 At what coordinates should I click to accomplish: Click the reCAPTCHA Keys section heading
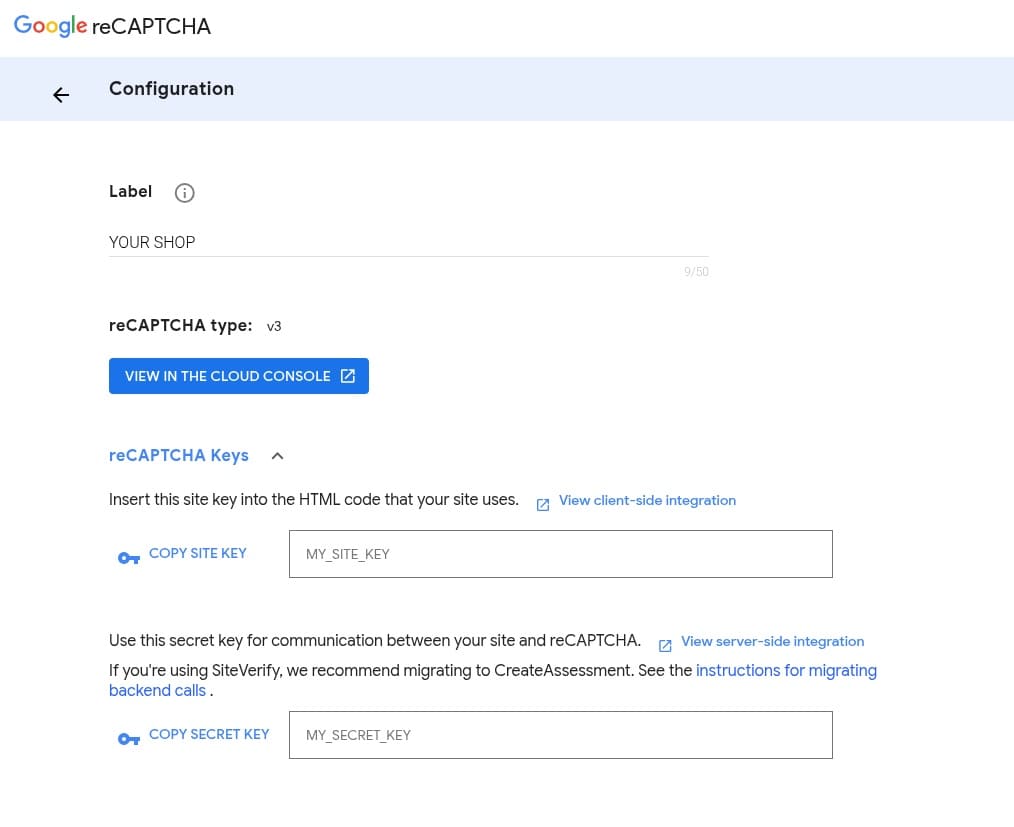(178, 455)
